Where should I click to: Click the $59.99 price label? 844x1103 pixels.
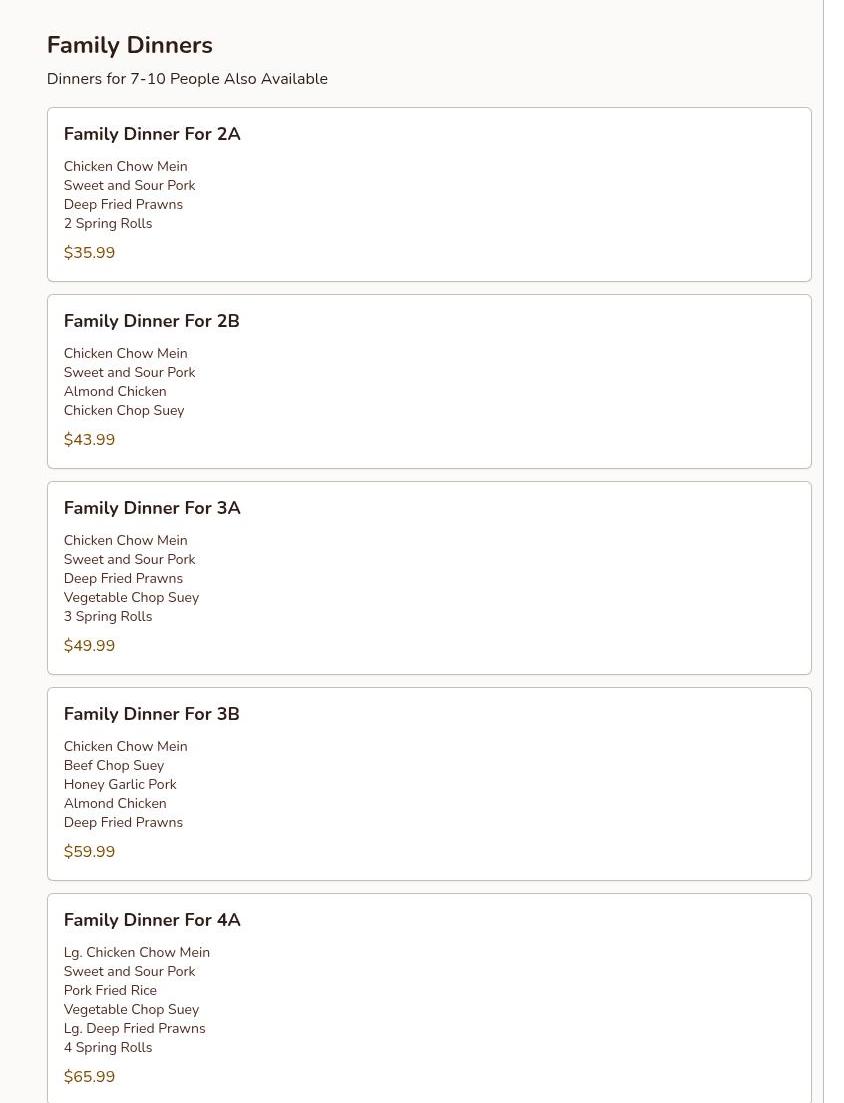(89, 852)
